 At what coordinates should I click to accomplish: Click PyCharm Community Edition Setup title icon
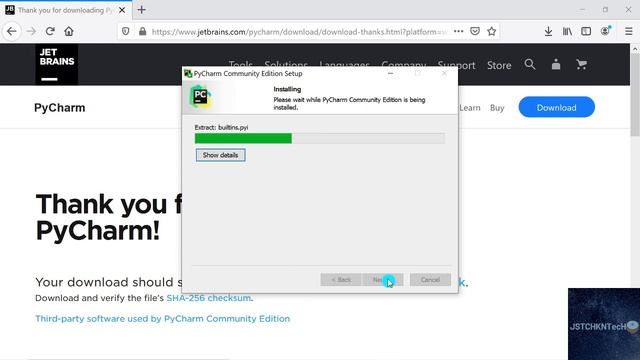click(x=188, y=73)
